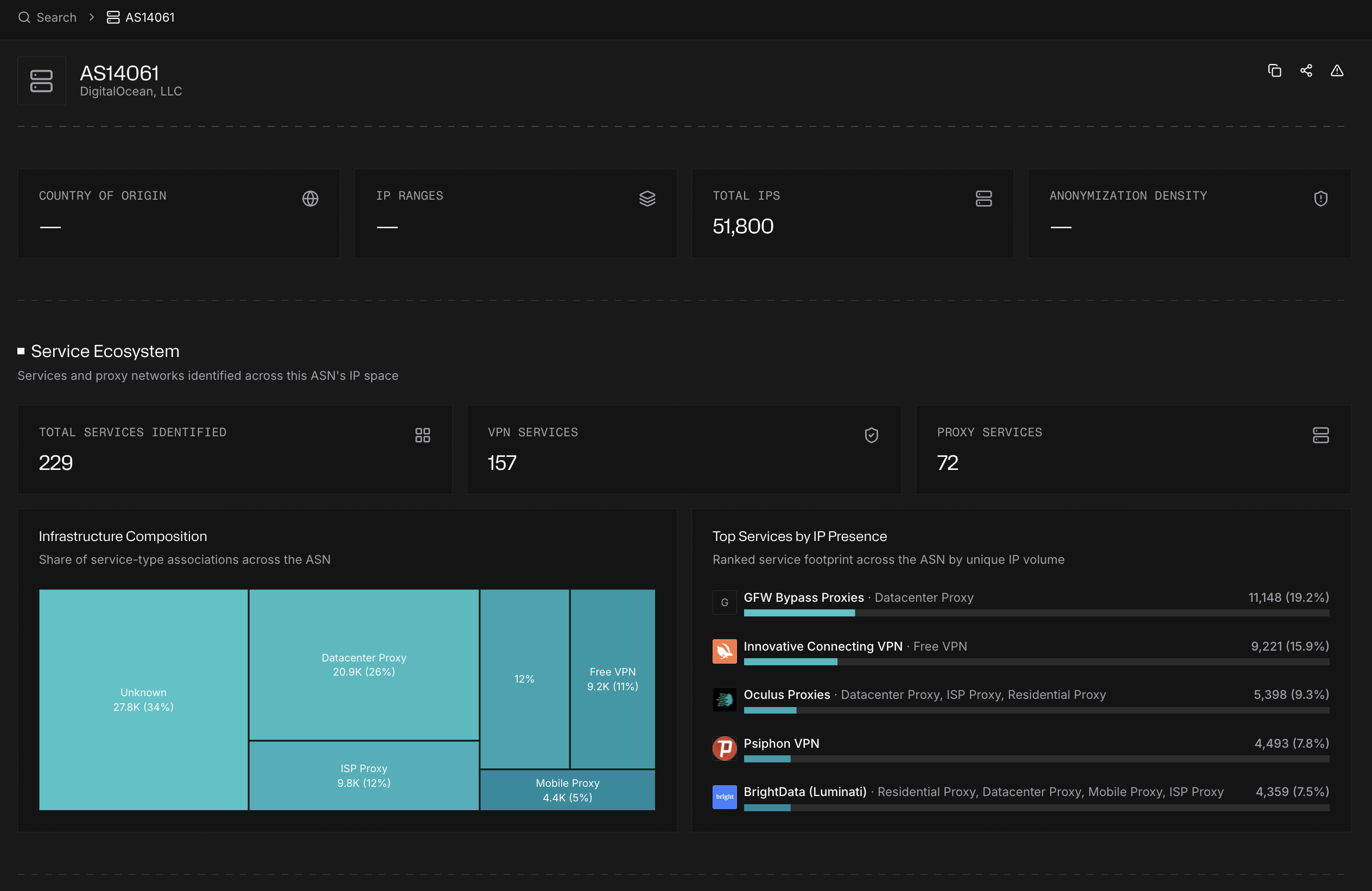
Task: Click the 51,800 Total IPs value
Action: click(743, 226)
